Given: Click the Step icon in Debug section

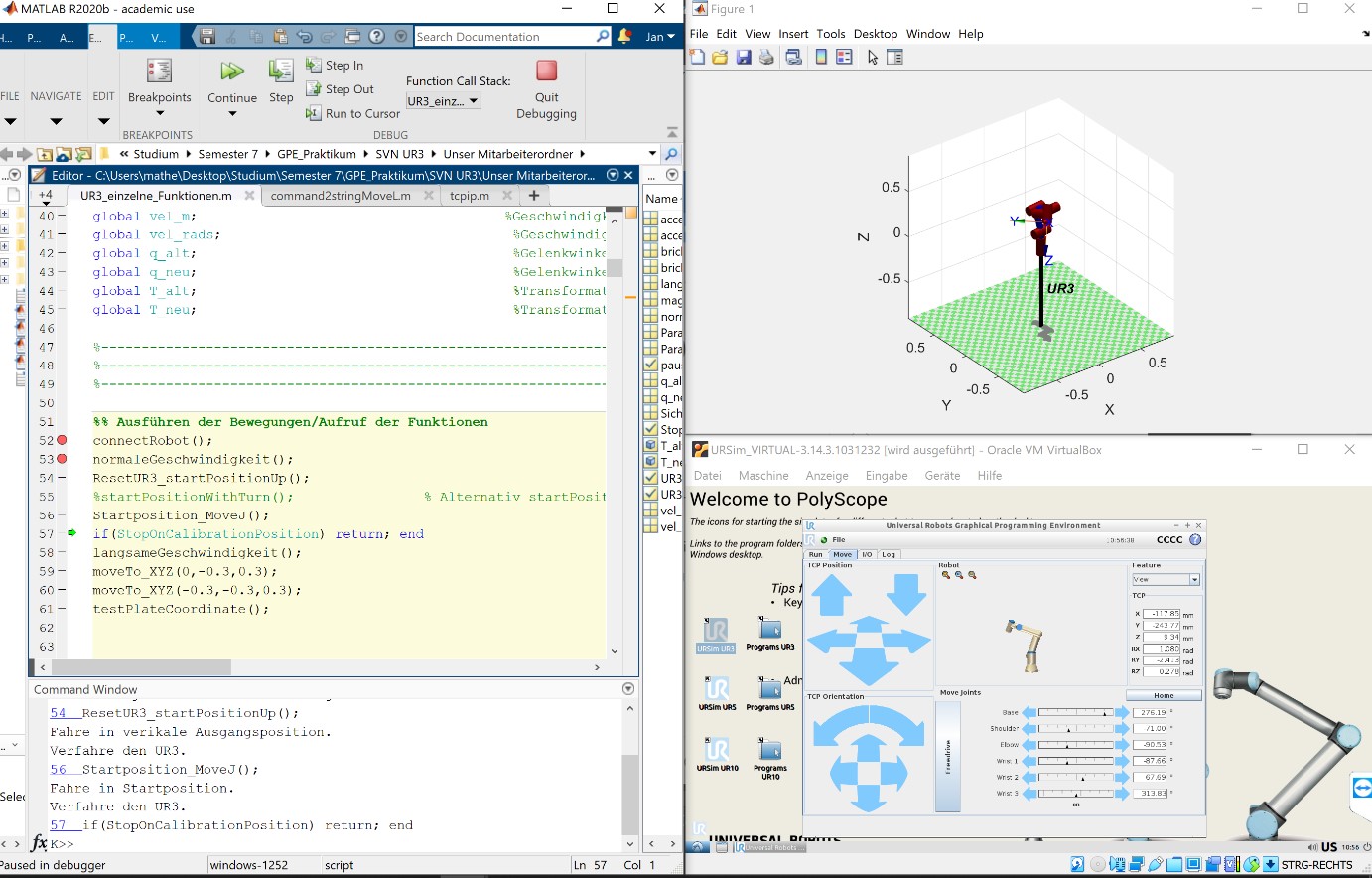Looking at the screenshot, I should click(x=281, y=72).
